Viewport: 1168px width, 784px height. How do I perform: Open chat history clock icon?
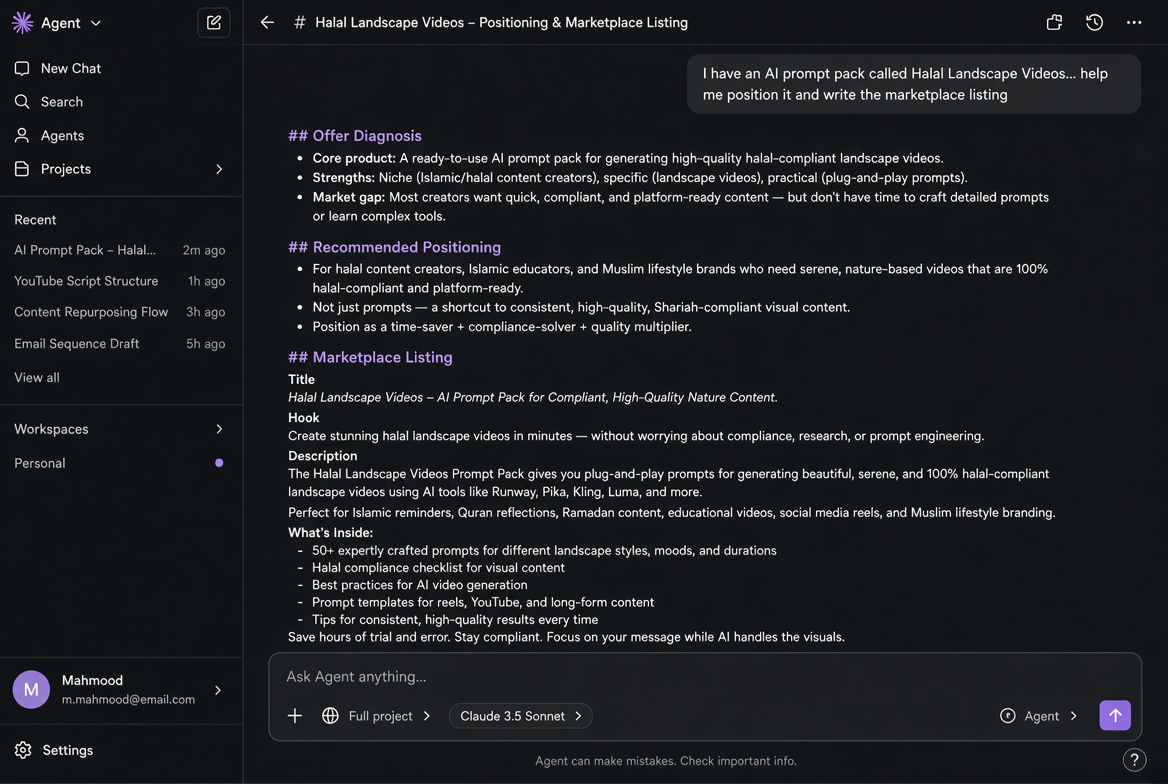pos(1094,22)
